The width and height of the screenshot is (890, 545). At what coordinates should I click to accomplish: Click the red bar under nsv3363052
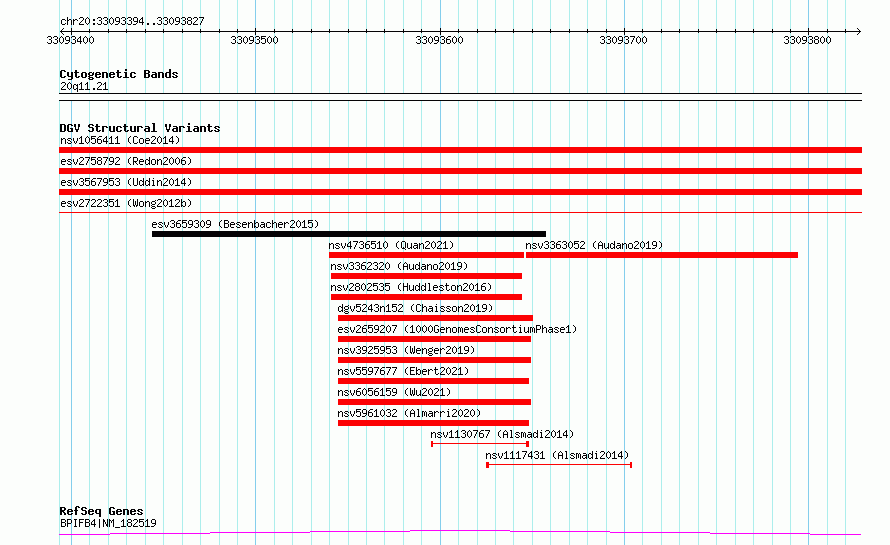[x=662, y=255]
